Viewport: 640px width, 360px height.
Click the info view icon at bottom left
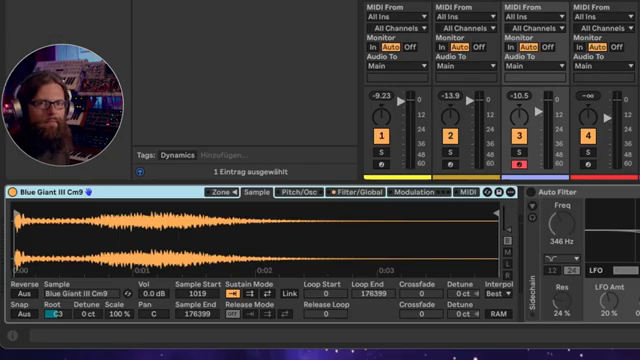tap(13, 336)
